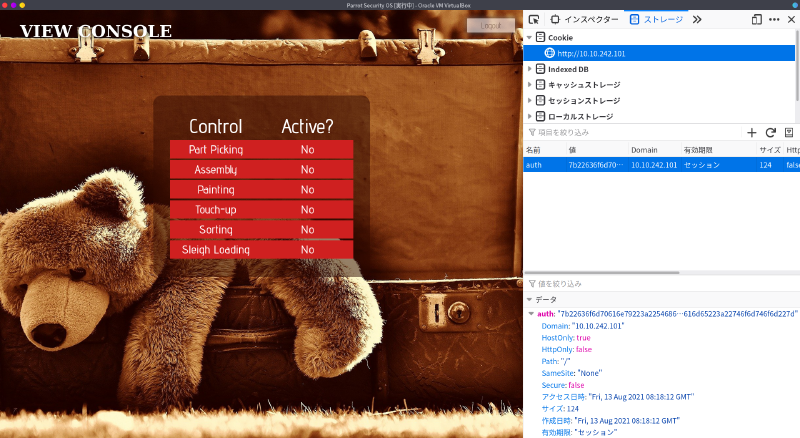Click the delete all cookies icon
Viewport: 800px width, 438px height.
click(x=789, y=133)
